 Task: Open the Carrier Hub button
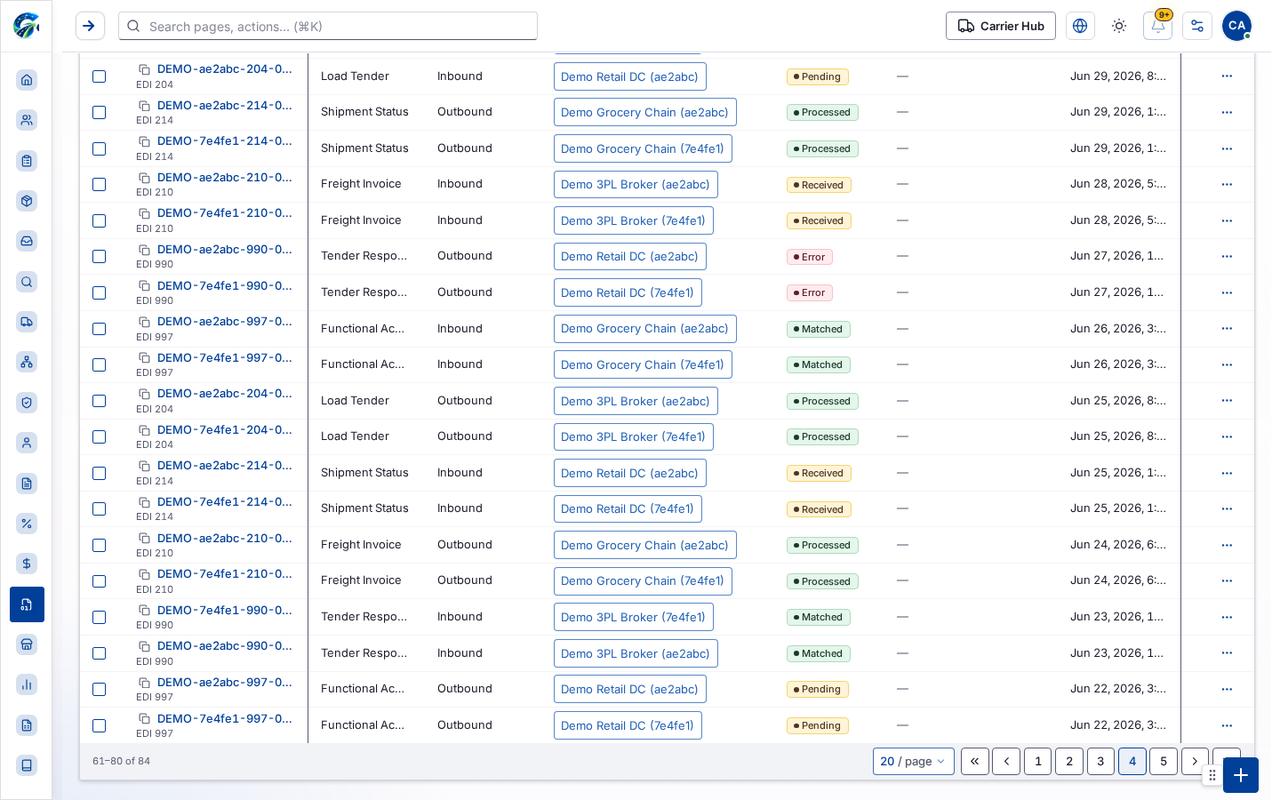click(x=1001, y=26)
